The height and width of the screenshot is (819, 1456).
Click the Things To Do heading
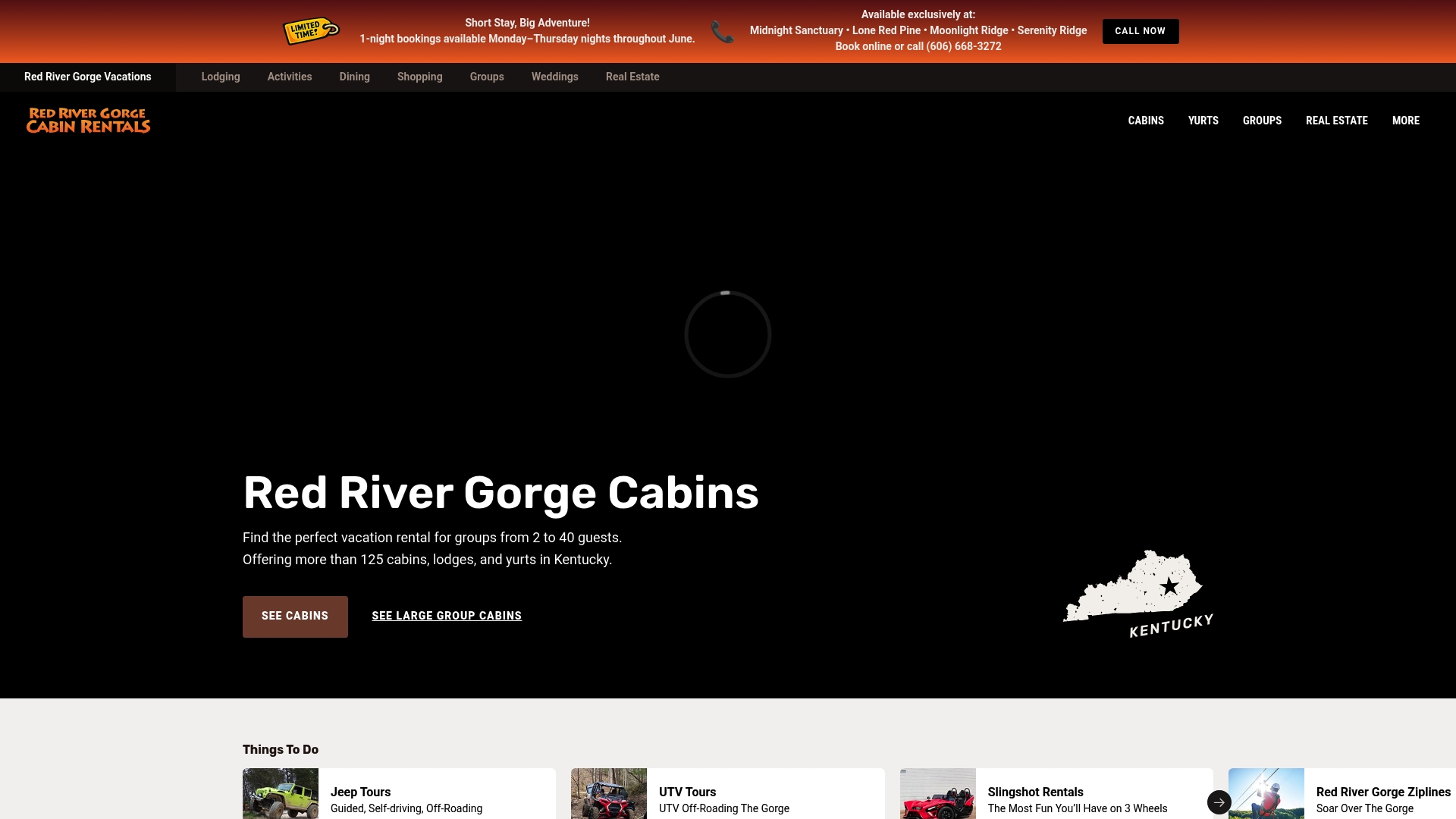(281, 749)
